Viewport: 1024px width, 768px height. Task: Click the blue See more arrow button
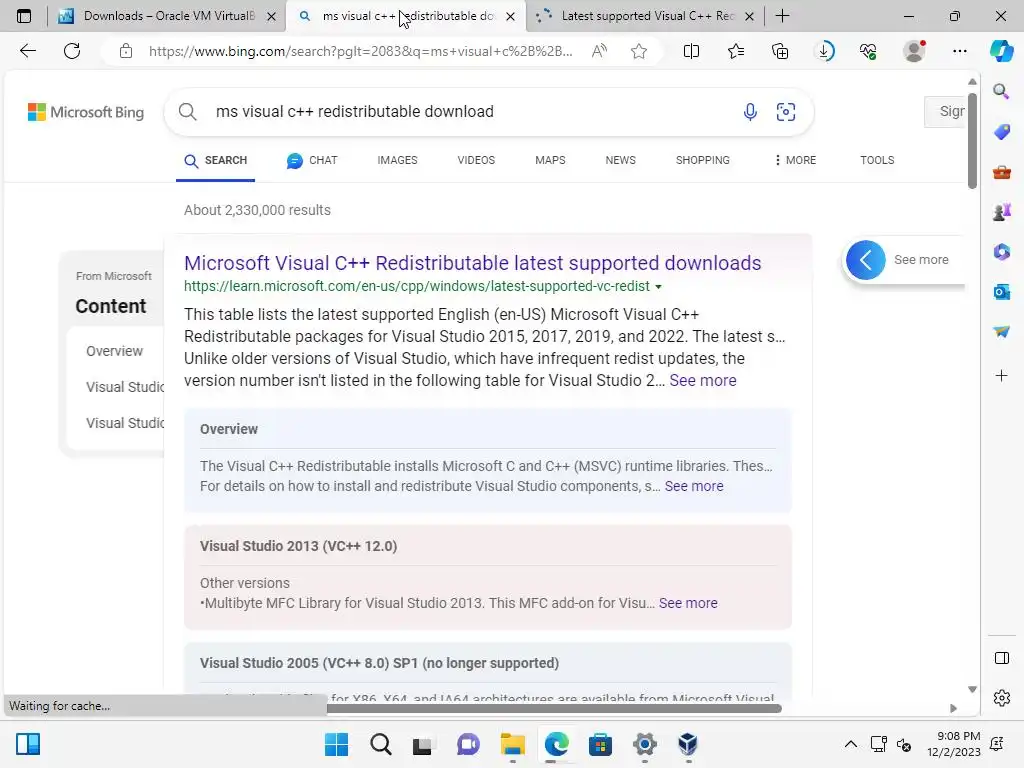pos(865,260)
